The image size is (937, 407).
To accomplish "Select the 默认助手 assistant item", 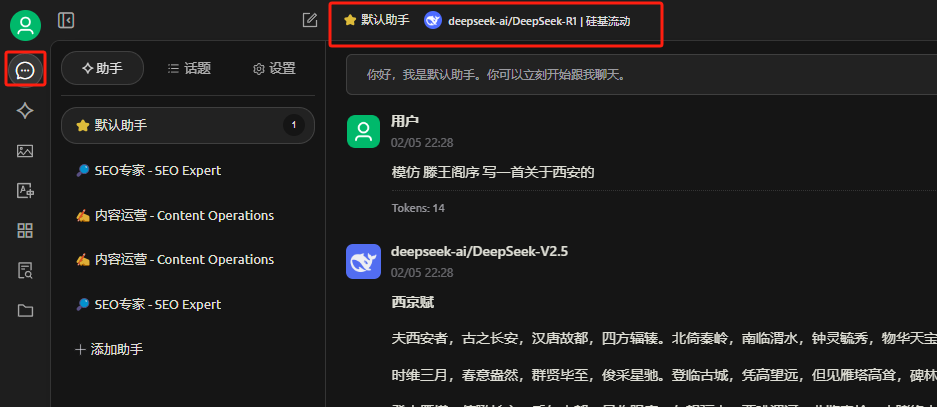I will point(188,126).
